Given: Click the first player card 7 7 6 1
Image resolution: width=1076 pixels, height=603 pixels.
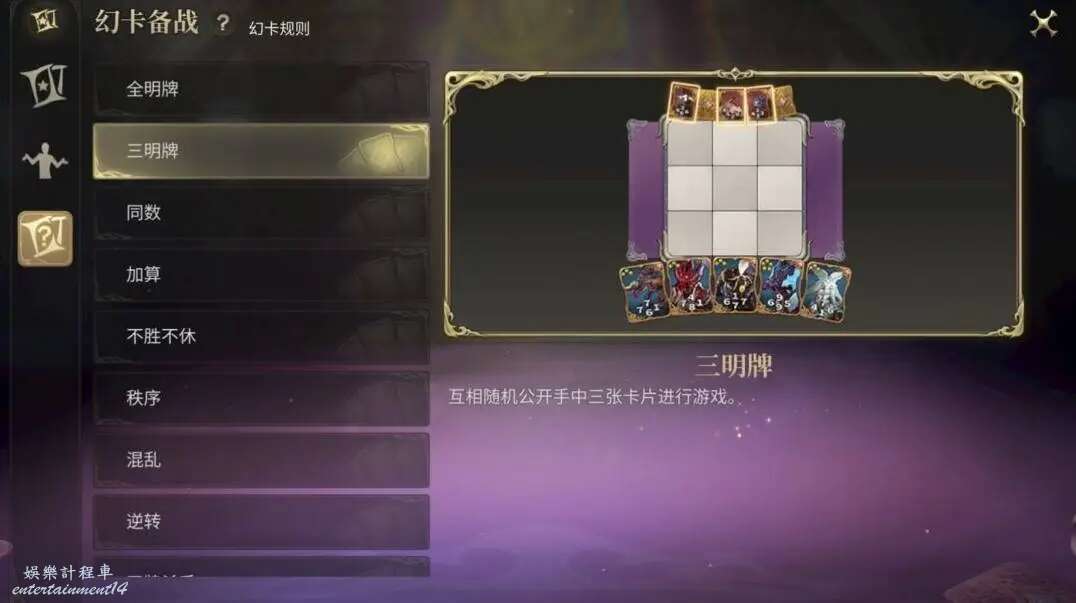Looking at the screenshot, I should pos(643,292).
